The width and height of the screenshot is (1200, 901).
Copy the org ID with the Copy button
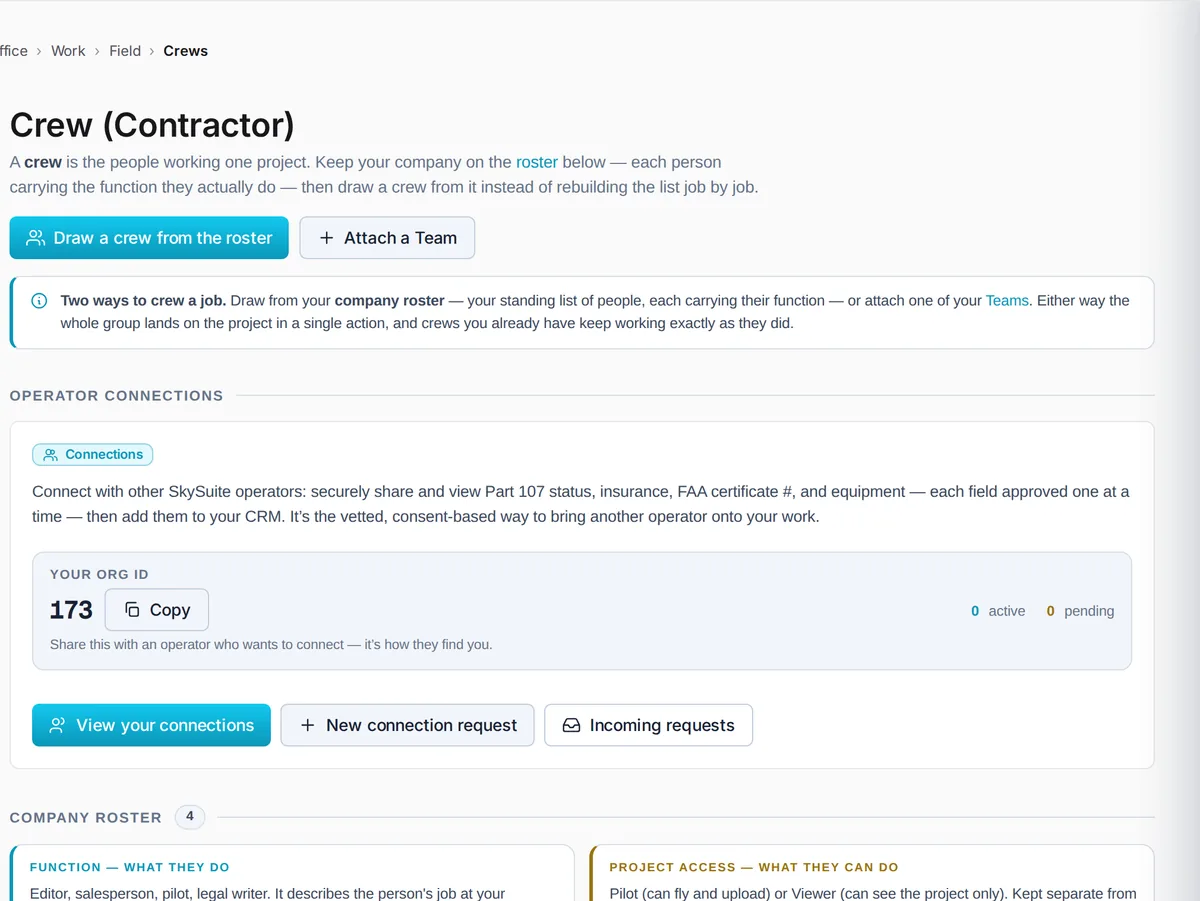157,610
